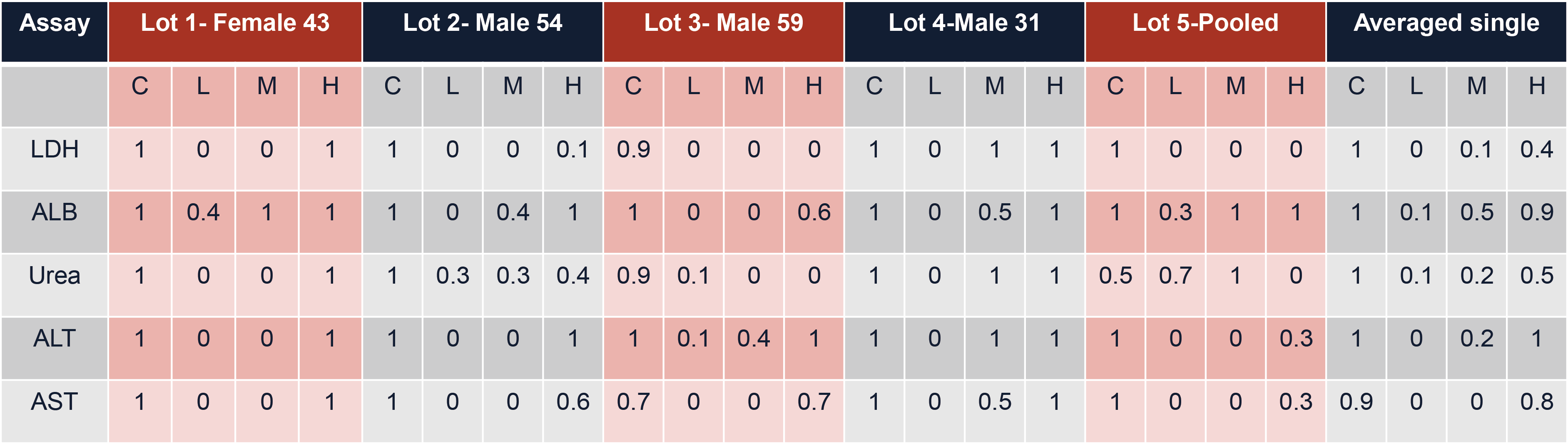Image resolution: width=1568 pixels, height=444 pixels.
Task: Select the Urea row label
Action: pos(55,276)
